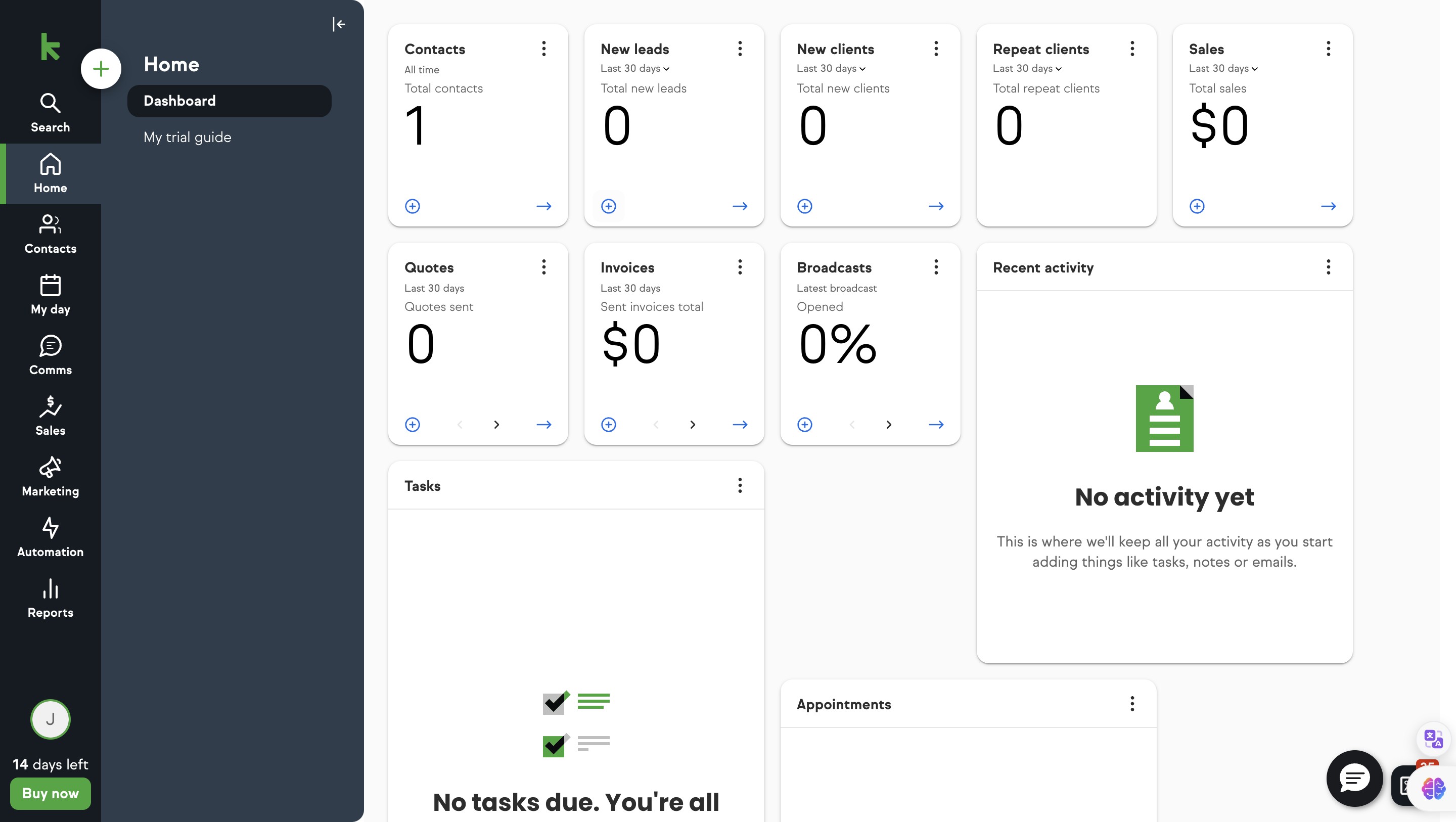Open Sales card date range dropdown

click(1223, 68)
